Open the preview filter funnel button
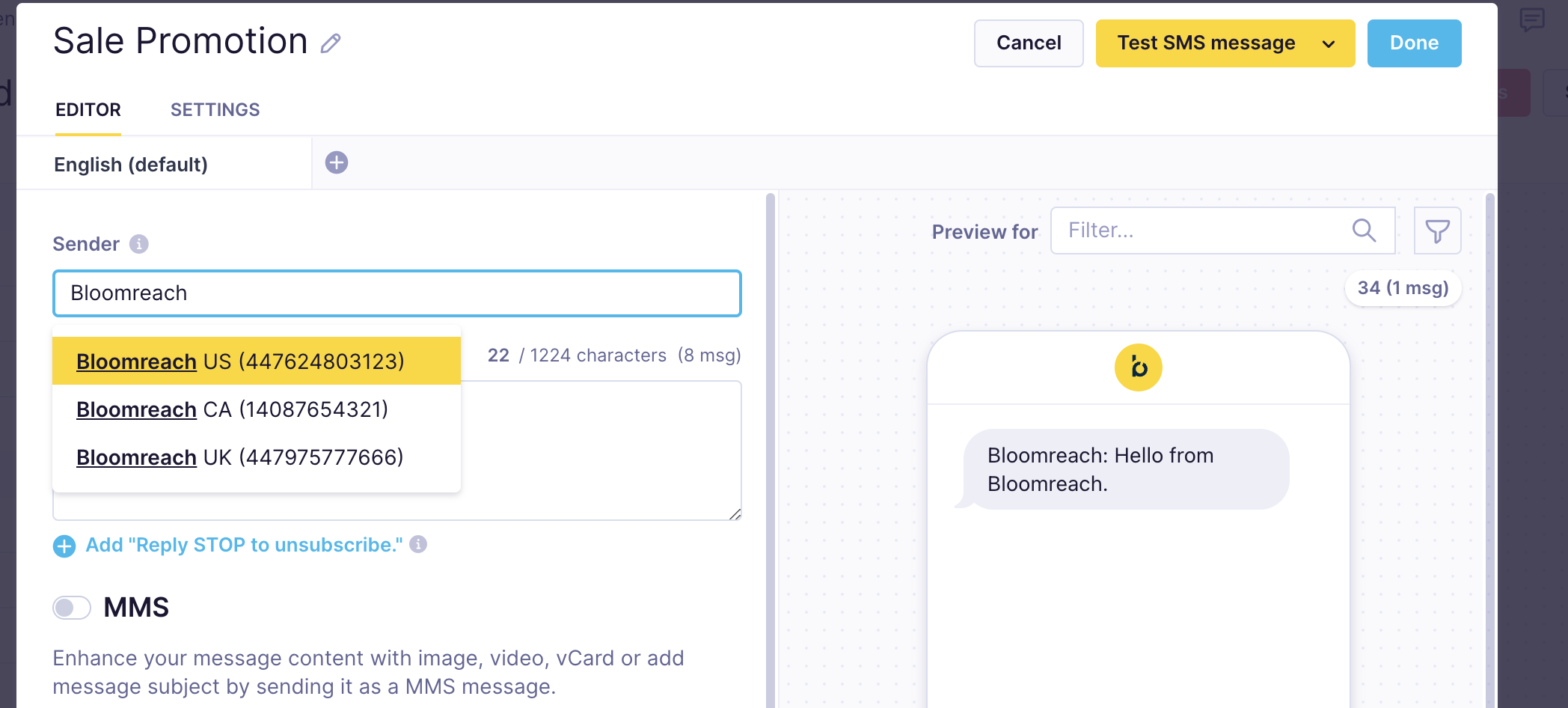Image resolution: width=1568 pixels, height=708 pixels. [1437, 231]
